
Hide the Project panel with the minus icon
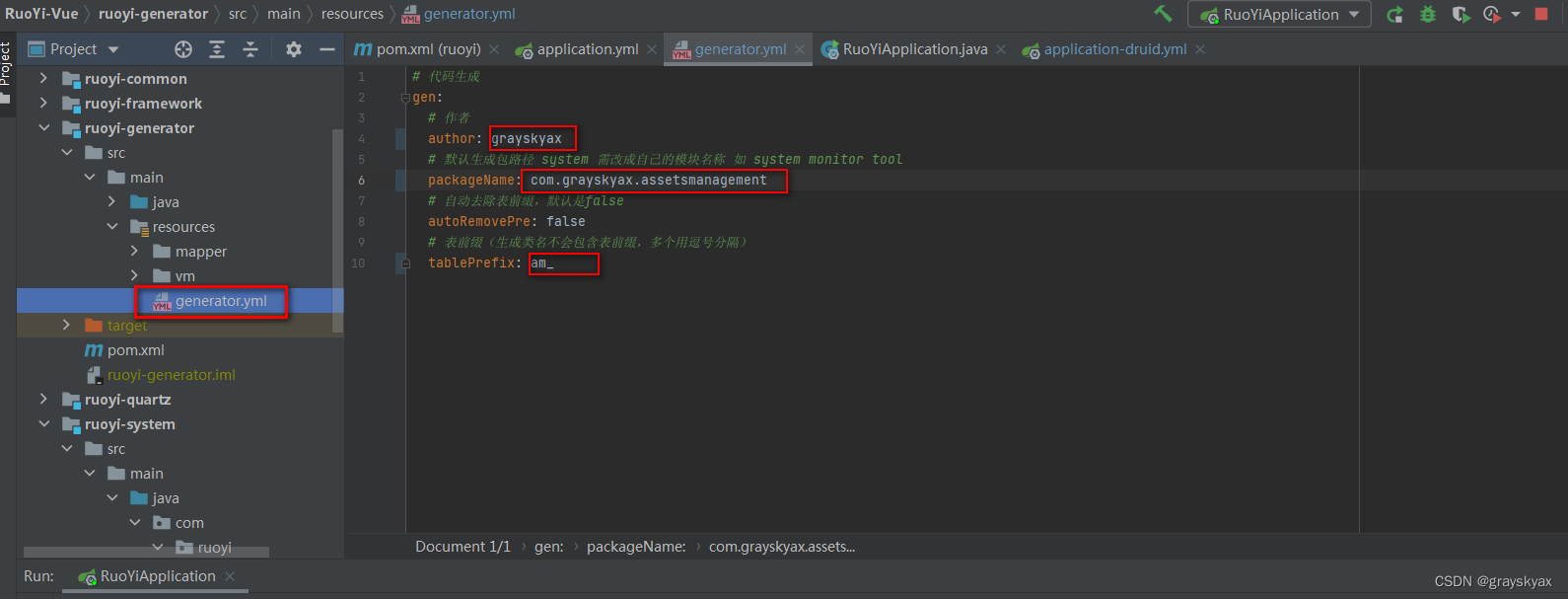(x=326, y=49)
